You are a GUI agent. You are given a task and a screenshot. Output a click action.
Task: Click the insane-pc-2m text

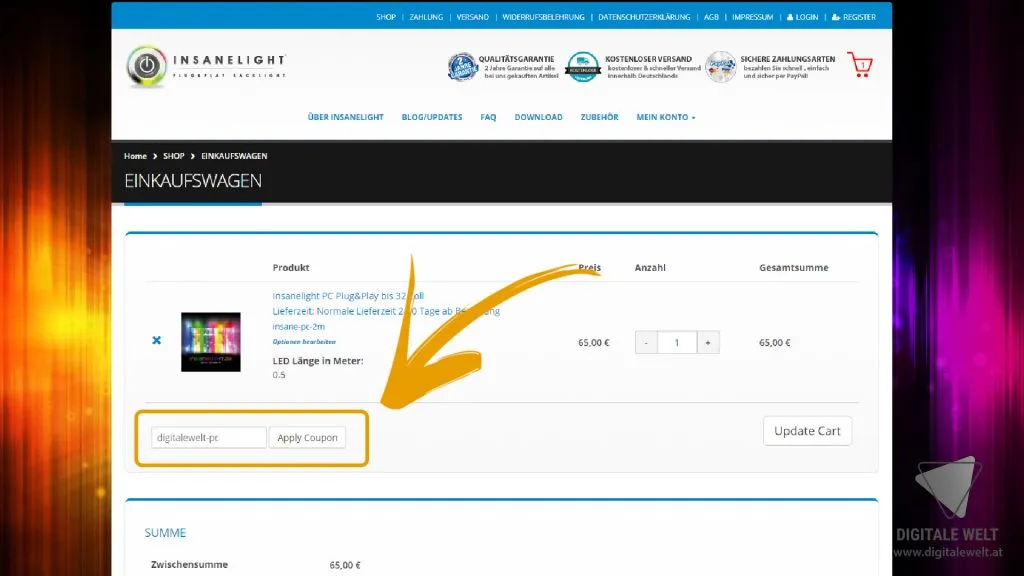(x=298, y=327)
